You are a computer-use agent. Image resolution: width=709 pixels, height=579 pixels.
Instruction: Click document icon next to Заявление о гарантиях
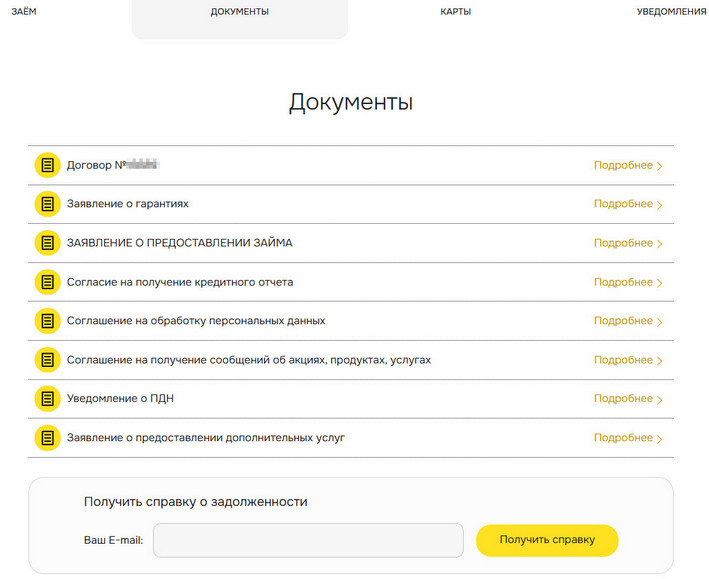pyautogui.click(x=47, y=204)
